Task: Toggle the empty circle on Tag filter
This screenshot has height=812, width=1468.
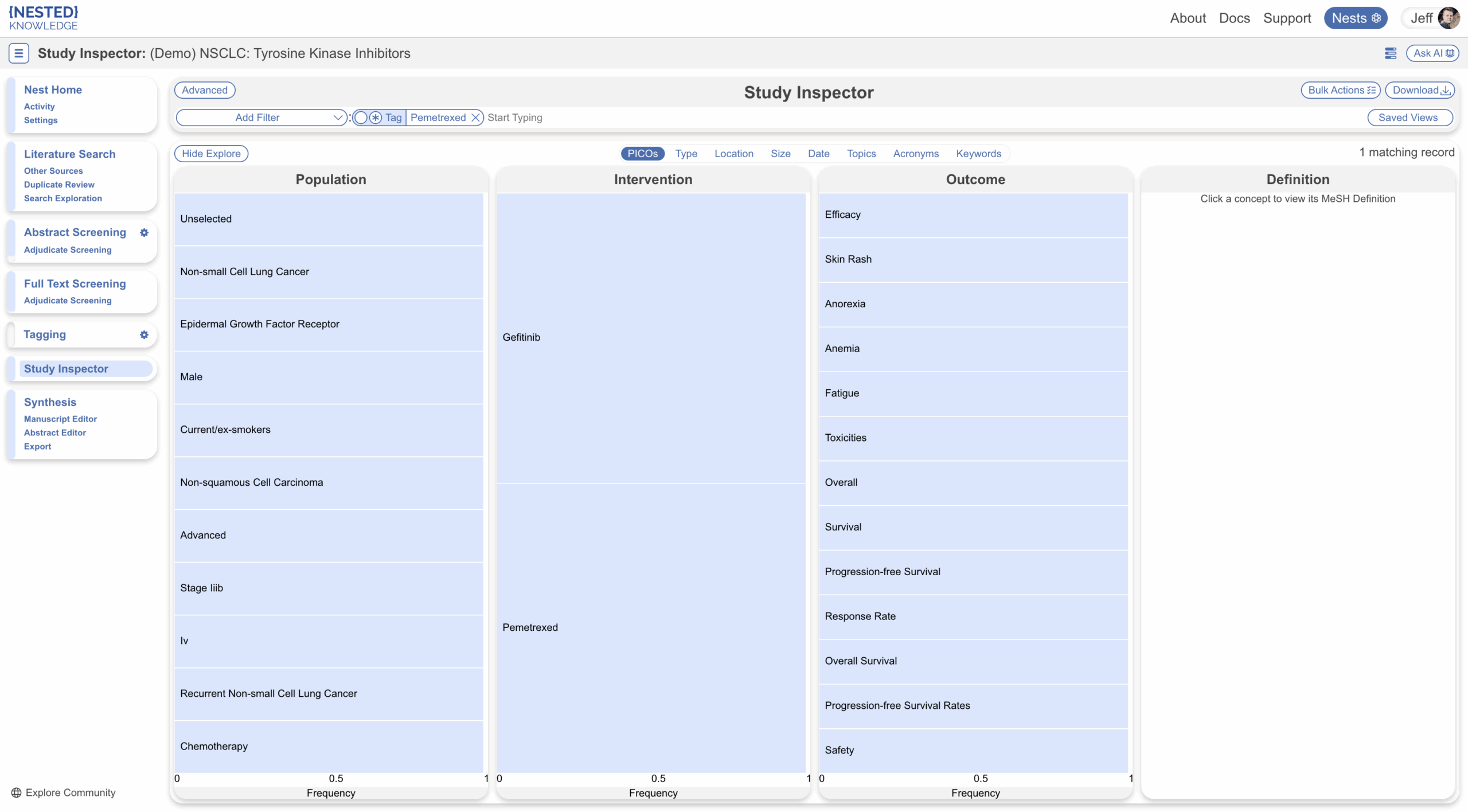Action: click(x=361, y=118)
